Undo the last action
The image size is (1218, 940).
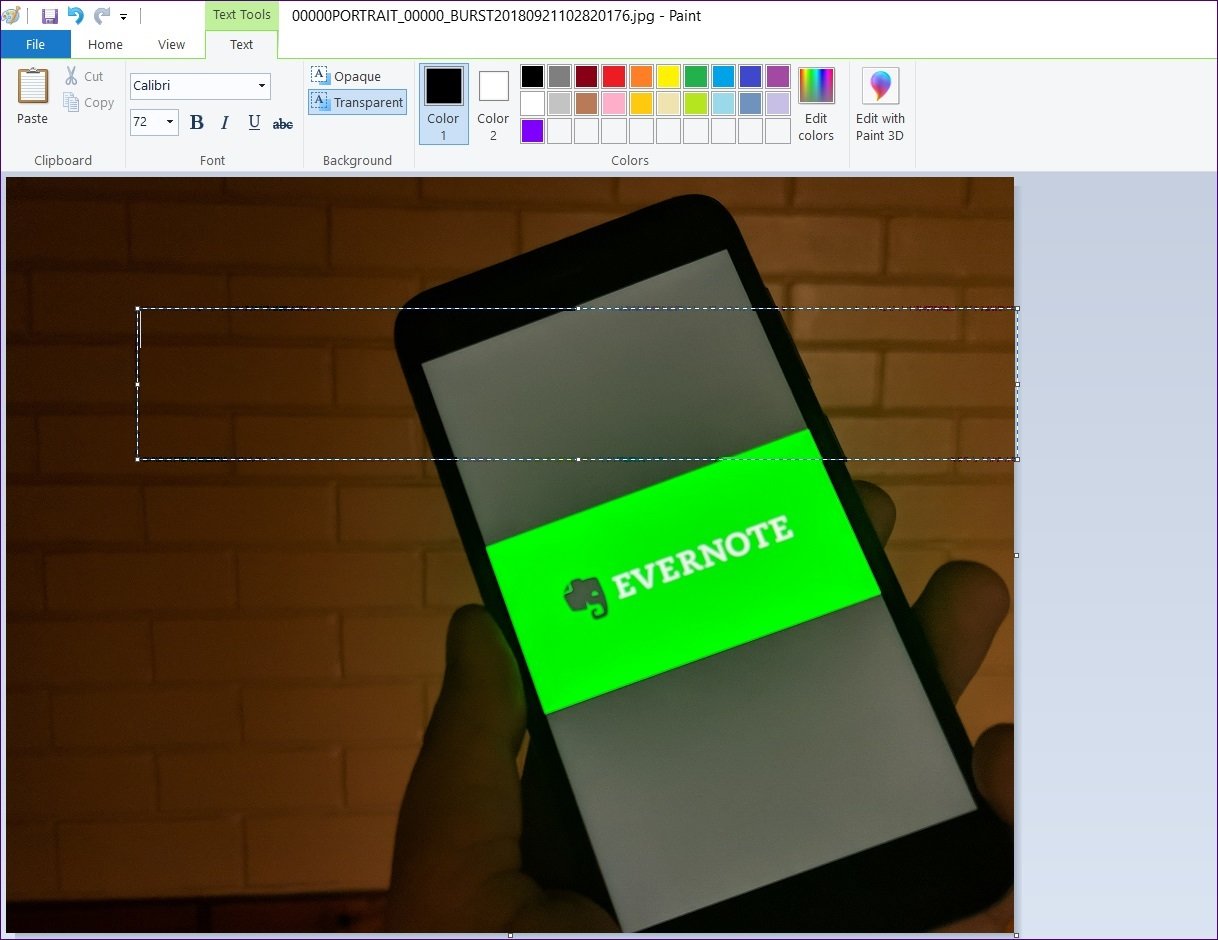pos(75,16)
